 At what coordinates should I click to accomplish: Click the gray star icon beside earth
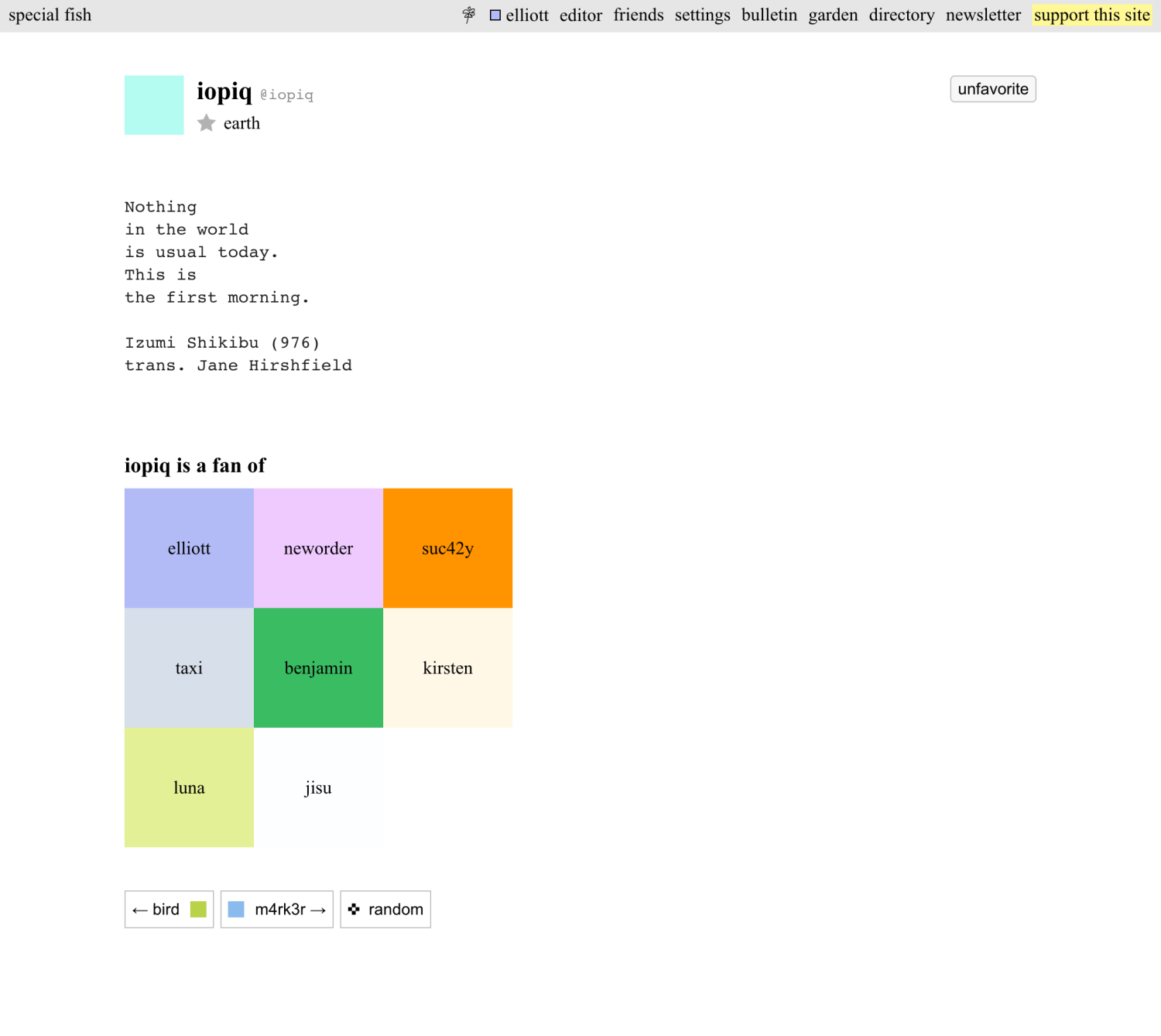(206, 123)
